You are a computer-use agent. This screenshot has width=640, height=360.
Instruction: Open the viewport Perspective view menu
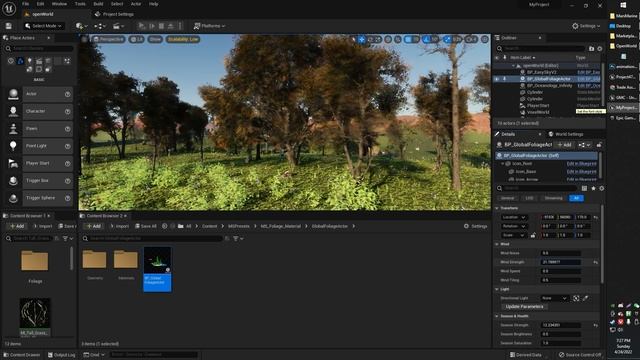(x=108, y=39)
